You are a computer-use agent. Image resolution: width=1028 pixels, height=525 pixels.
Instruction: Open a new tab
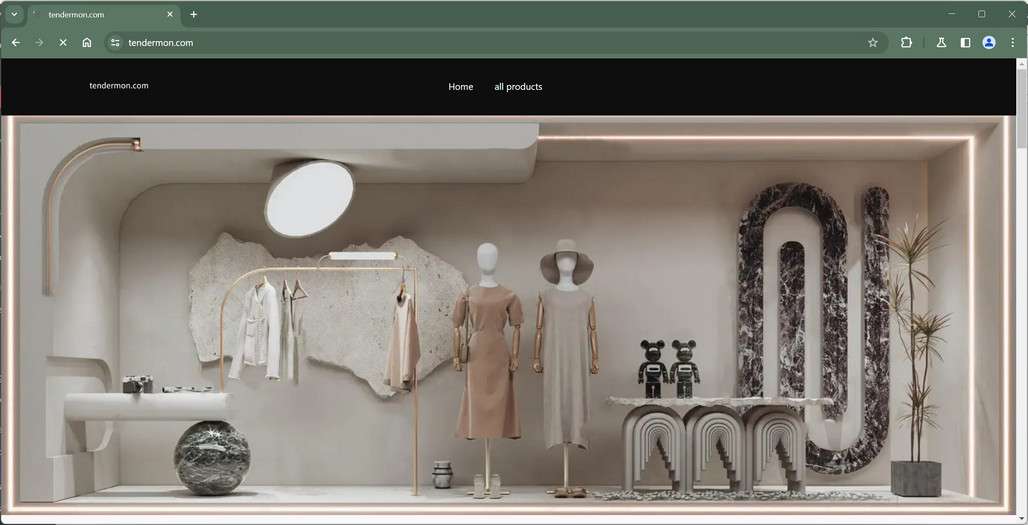click(193, 14)
